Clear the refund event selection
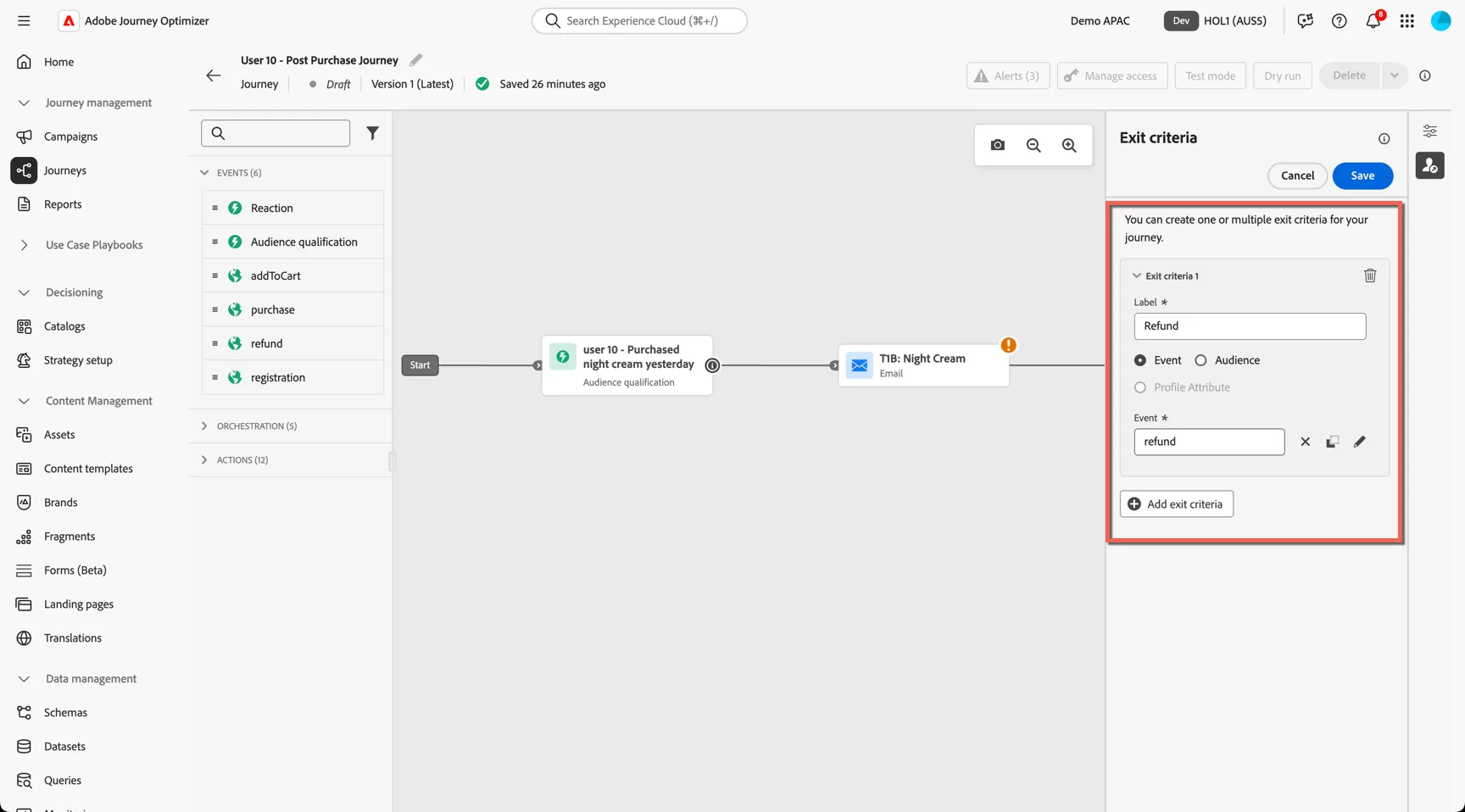Screen dimensions: 1465x812 1306,442
